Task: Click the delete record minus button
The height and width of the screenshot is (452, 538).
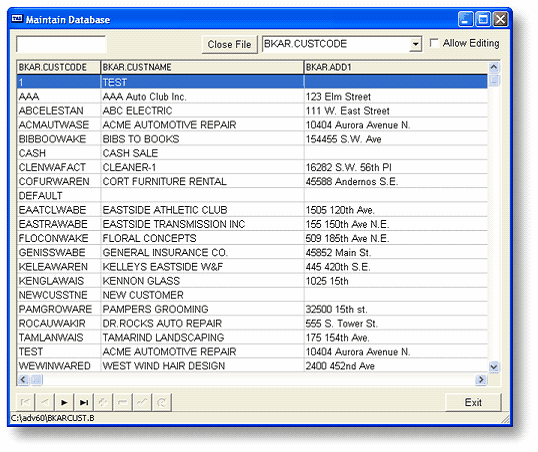Action: [x=122, y=402]
